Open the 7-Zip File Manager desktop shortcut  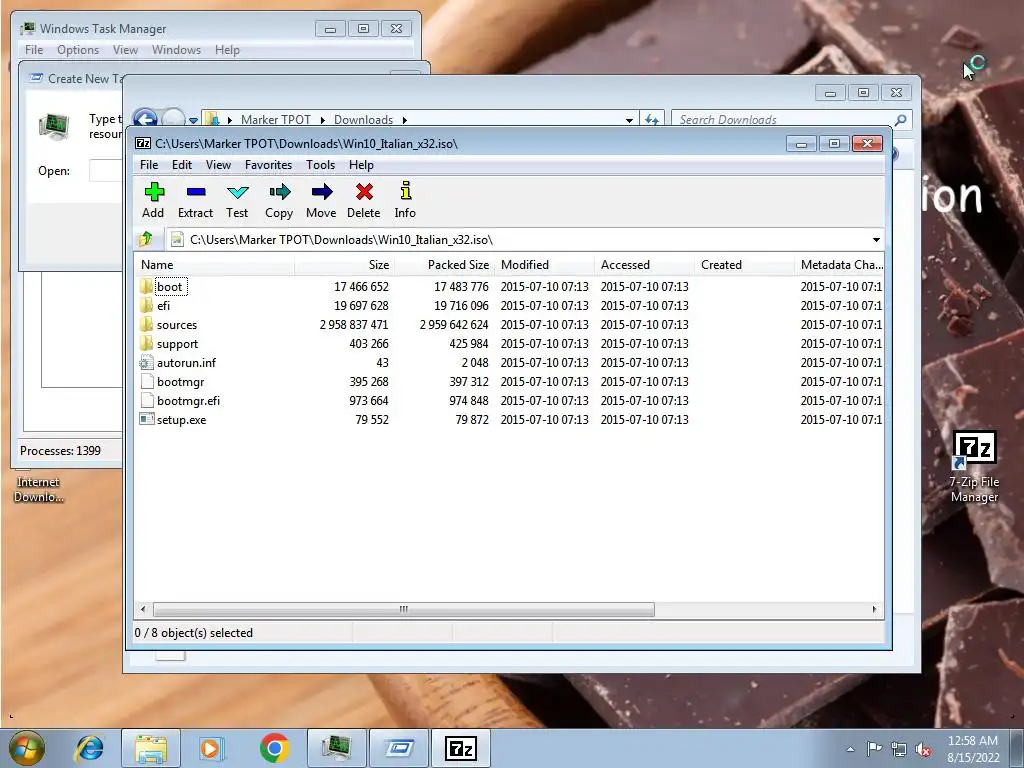click(x=974, y=466)
